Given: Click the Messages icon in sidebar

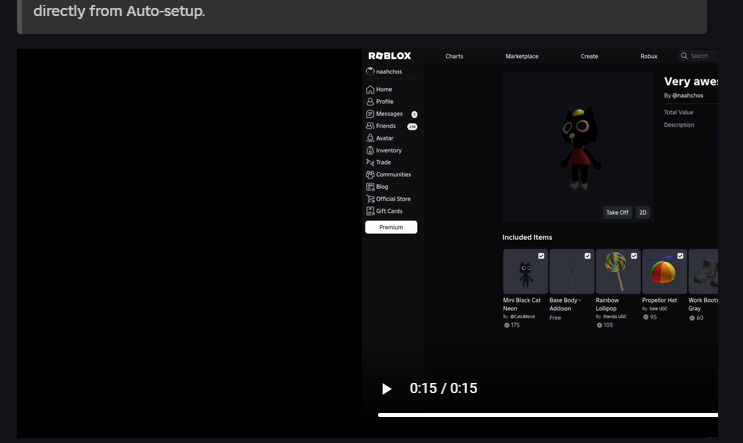Looking at the screenshot, I should 370,114.
